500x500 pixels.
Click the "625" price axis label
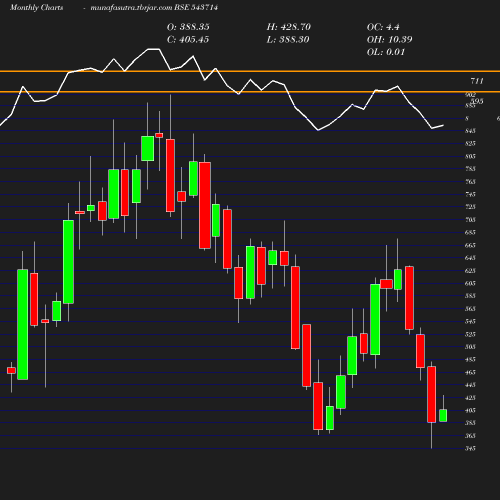click(470, 271)
